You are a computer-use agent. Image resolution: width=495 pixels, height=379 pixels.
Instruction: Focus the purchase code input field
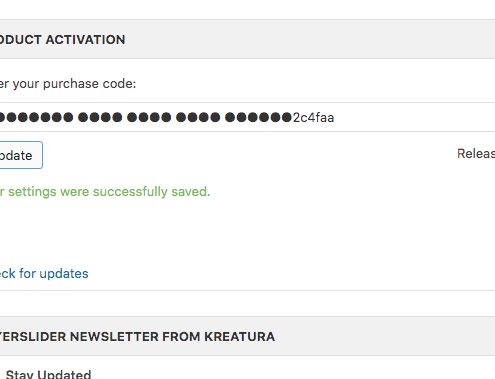click(247, 117)
